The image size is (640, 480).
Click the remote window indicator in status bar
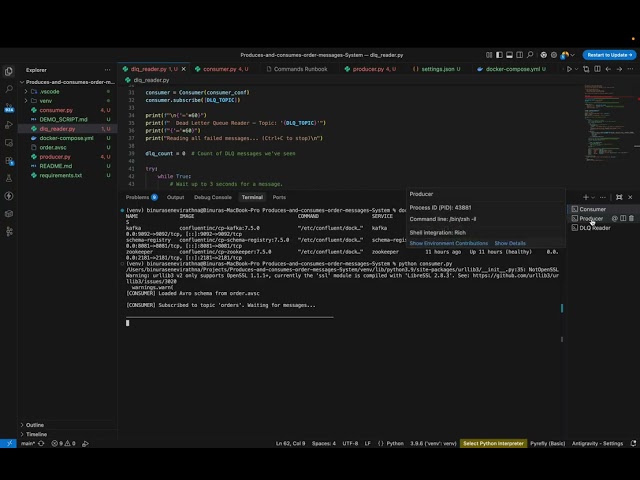pos(8,443)
